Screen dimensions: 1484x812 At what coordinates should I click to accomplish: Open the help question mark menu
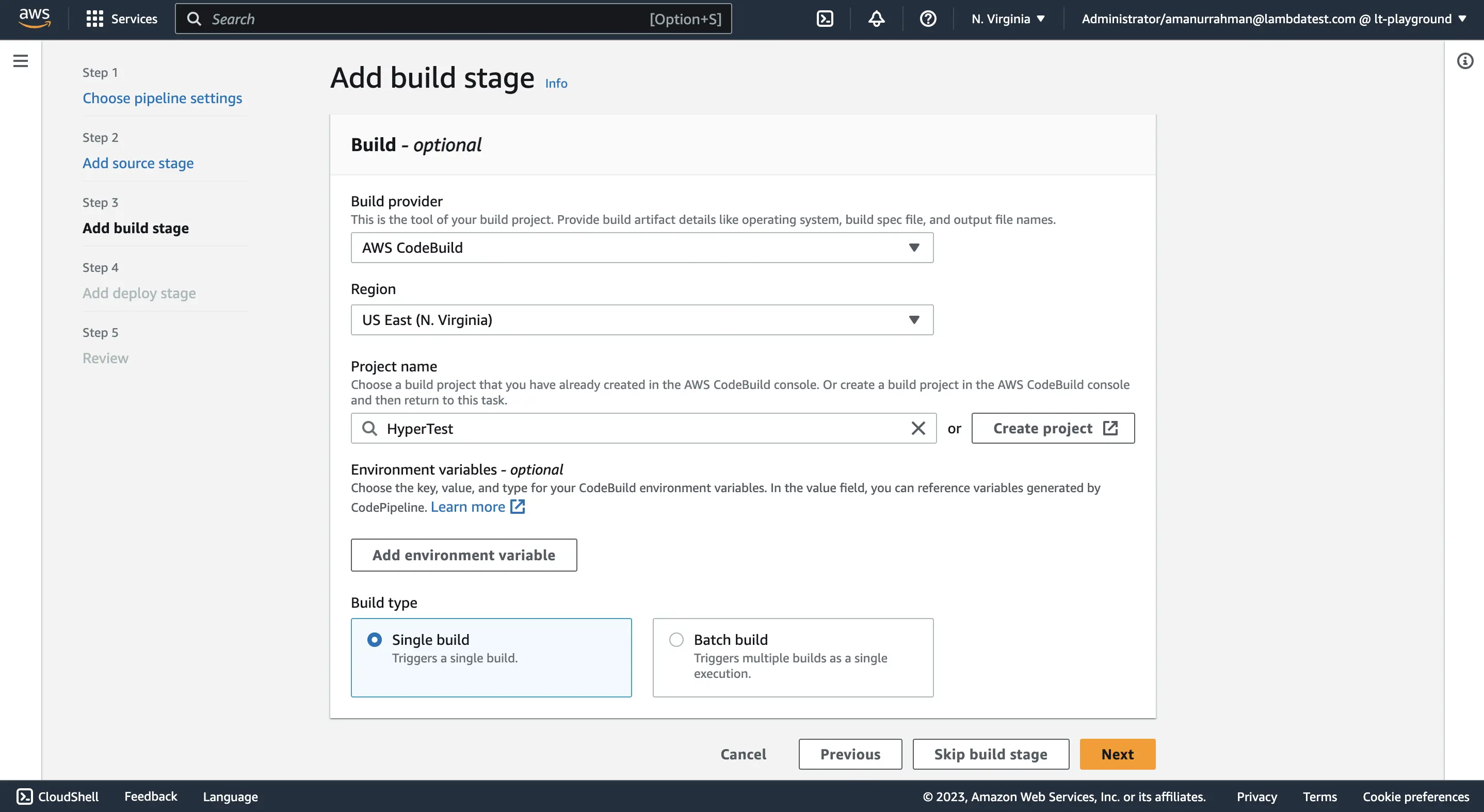click(928, 19)
